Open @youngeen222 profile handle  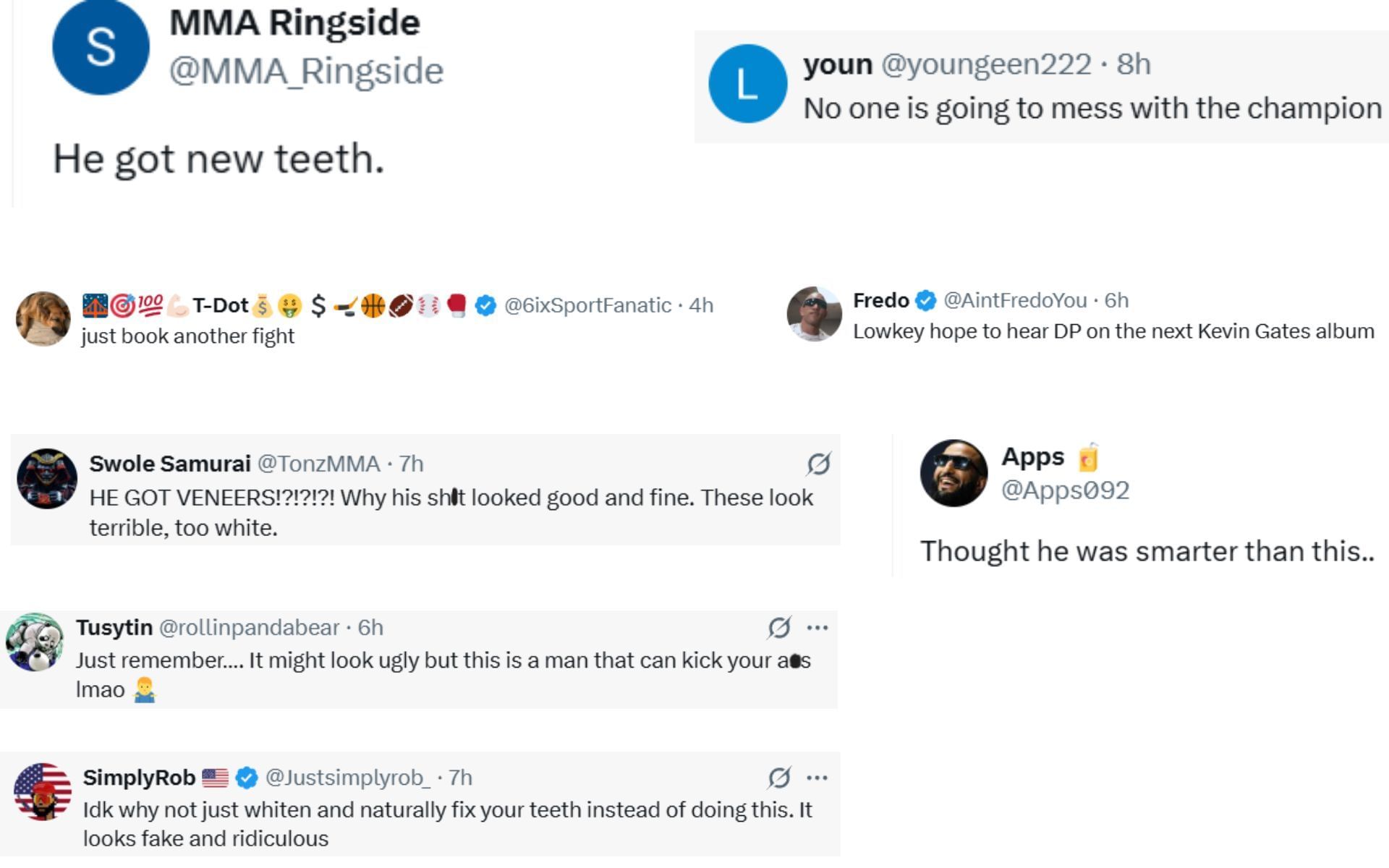click(x=986, y=64)
